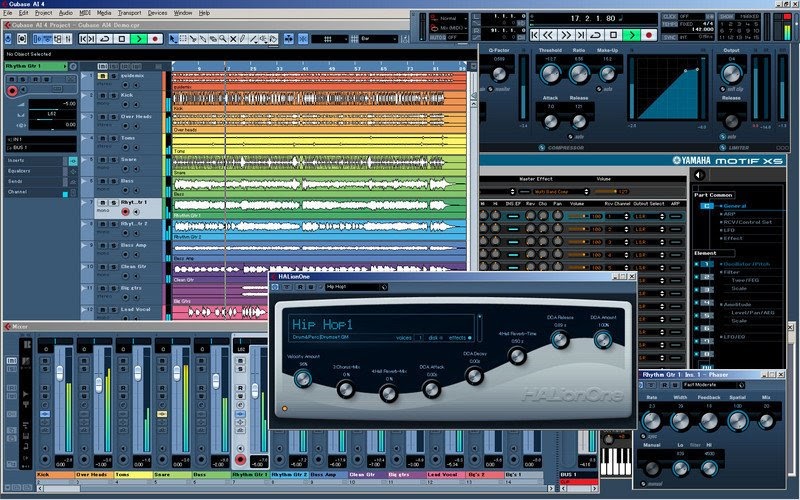Click Record on the Transport panel
The width and height of the screenshot is (800, 500).
(x=649, y=35)
